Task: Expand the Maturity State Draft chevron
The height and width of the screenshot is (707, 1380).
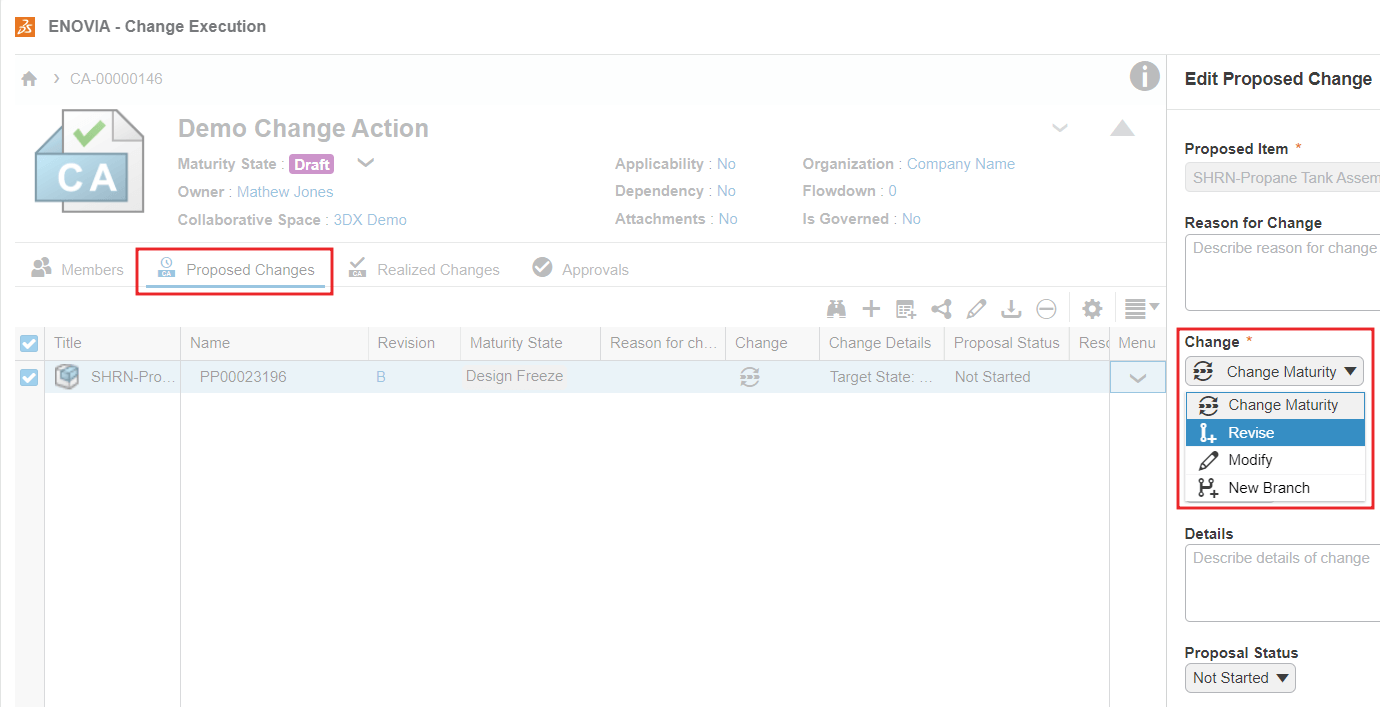Action: click(366, 163)
